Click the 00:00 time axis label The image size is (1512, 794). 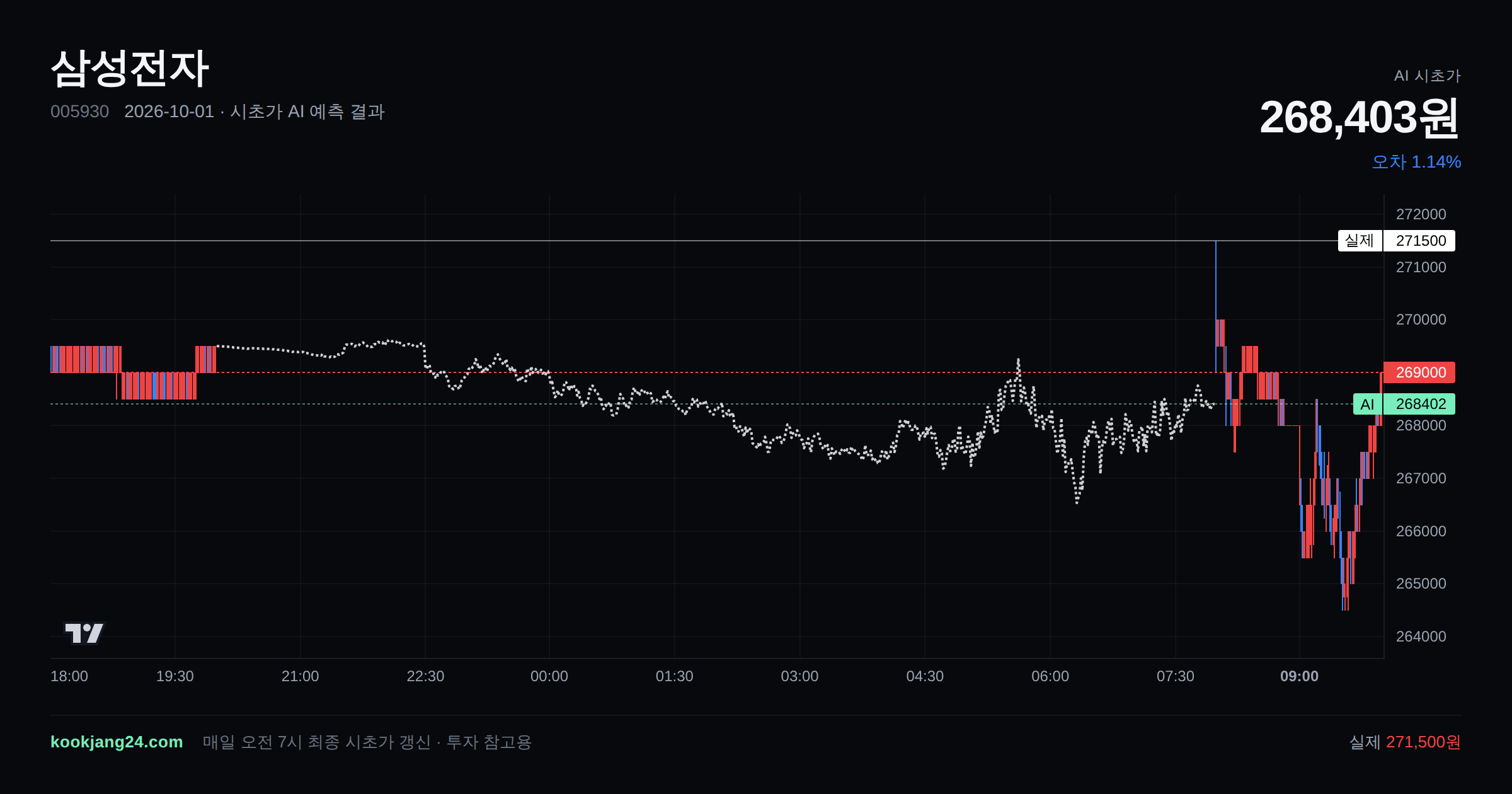point(549,676)
